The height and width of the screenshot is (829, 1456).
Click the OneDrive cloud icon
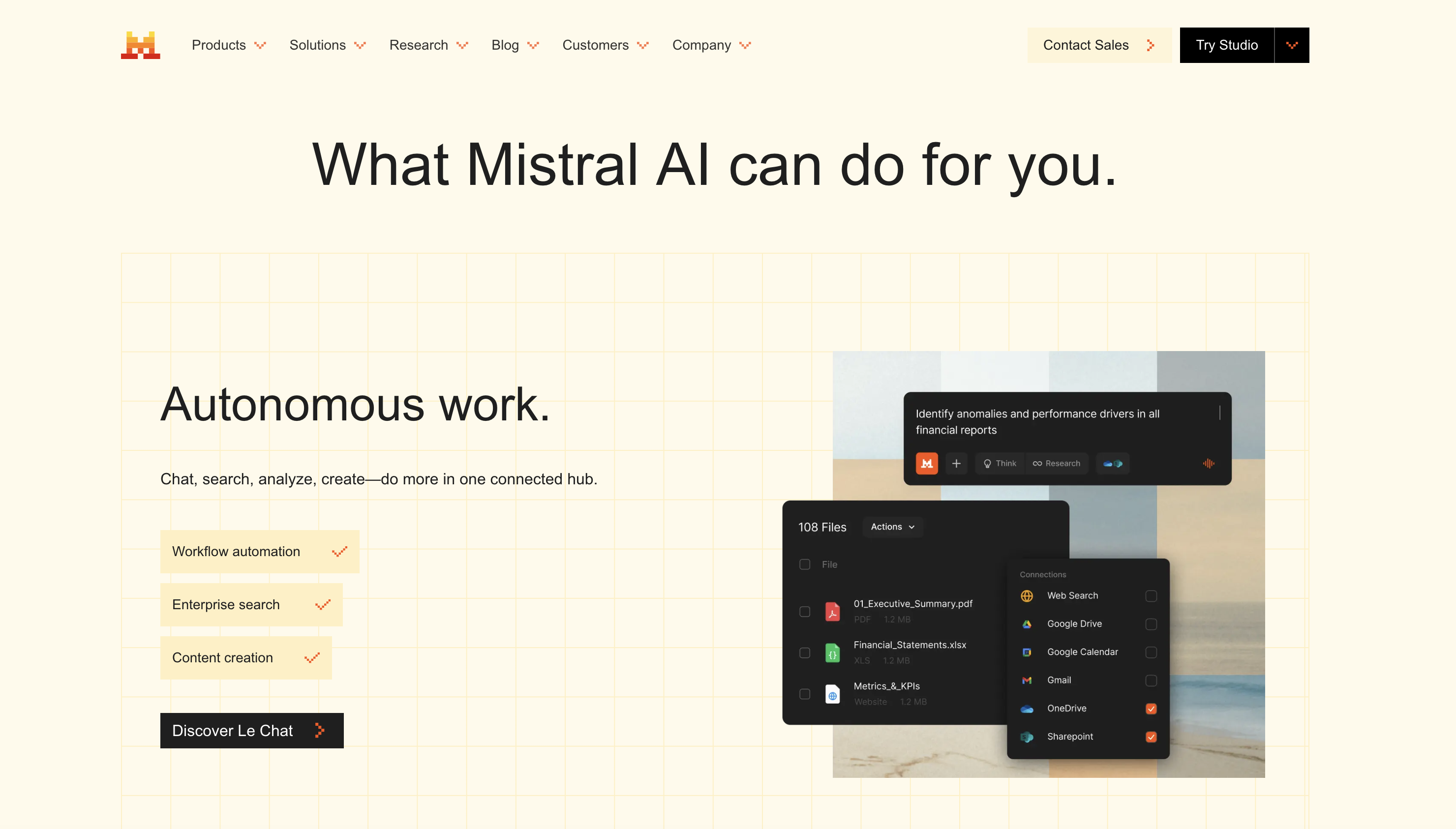pyautogui.click(x=1026, y=709)
